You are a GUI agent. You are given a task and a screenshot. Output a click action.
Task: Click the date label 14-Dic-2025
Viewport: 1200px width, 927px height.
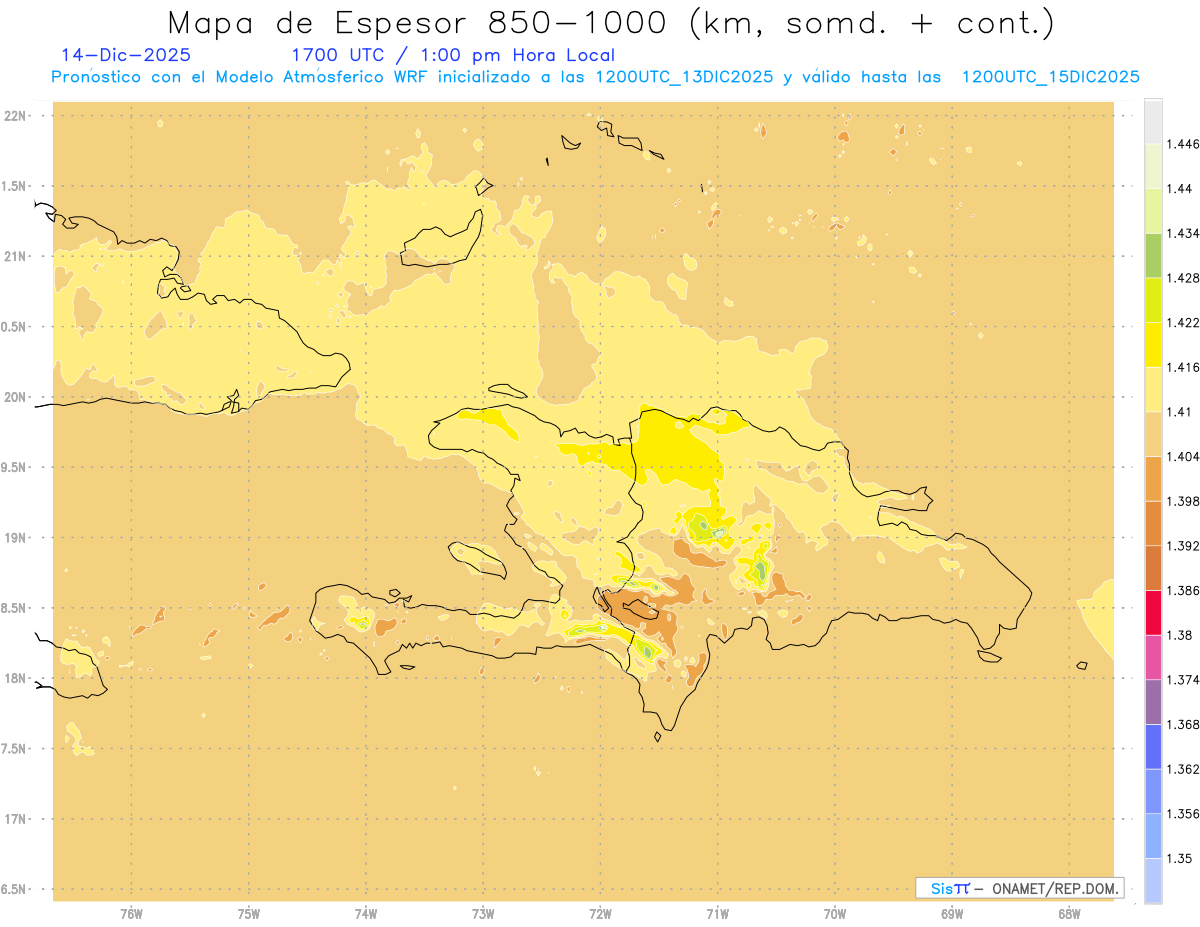125,55
